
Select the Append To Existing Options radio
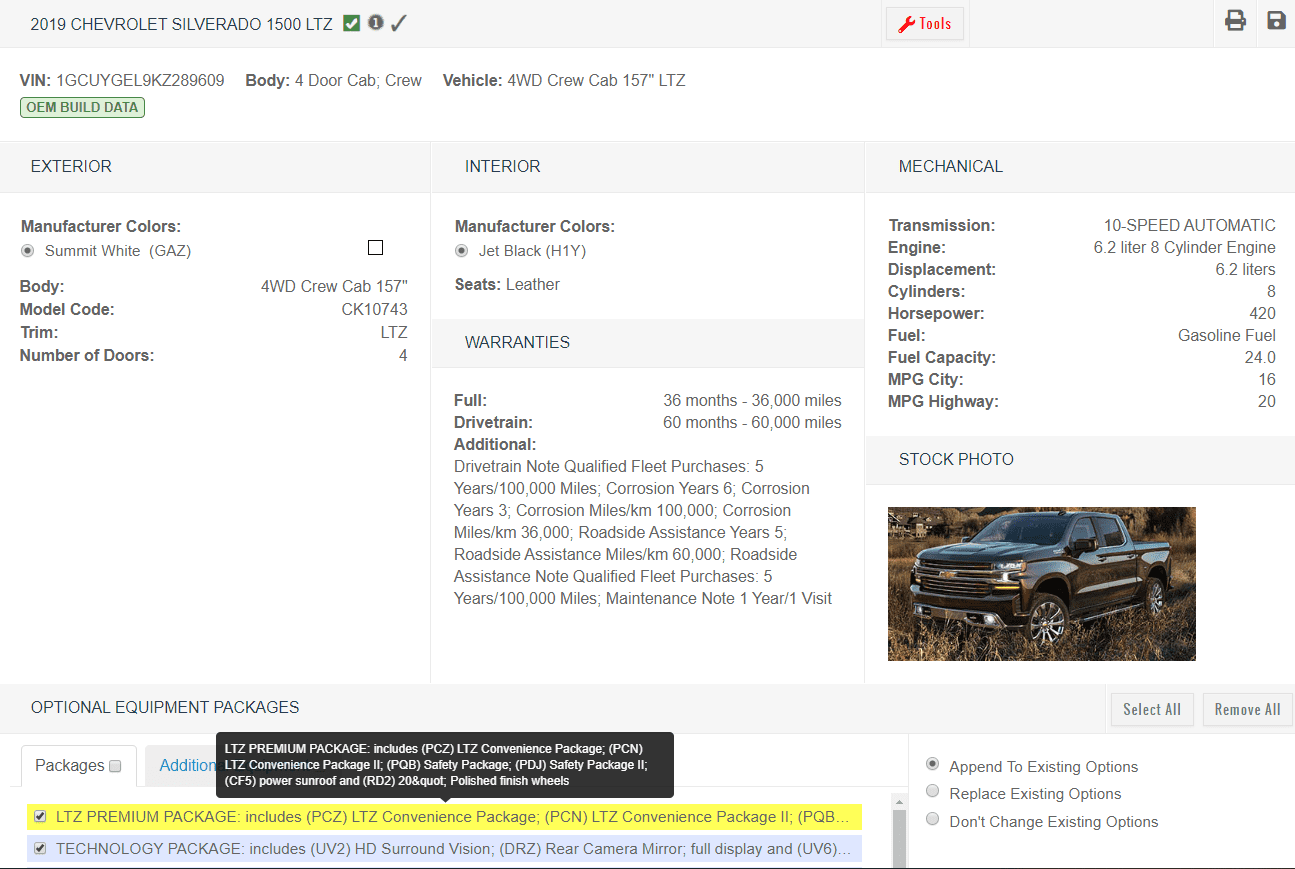click(x=932, y=764)
